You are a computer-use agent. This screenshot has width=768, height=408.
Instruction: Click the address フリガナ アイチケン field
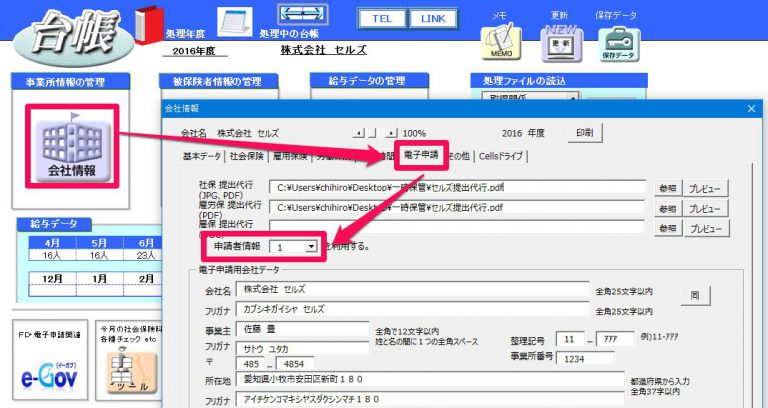point(430,399)
